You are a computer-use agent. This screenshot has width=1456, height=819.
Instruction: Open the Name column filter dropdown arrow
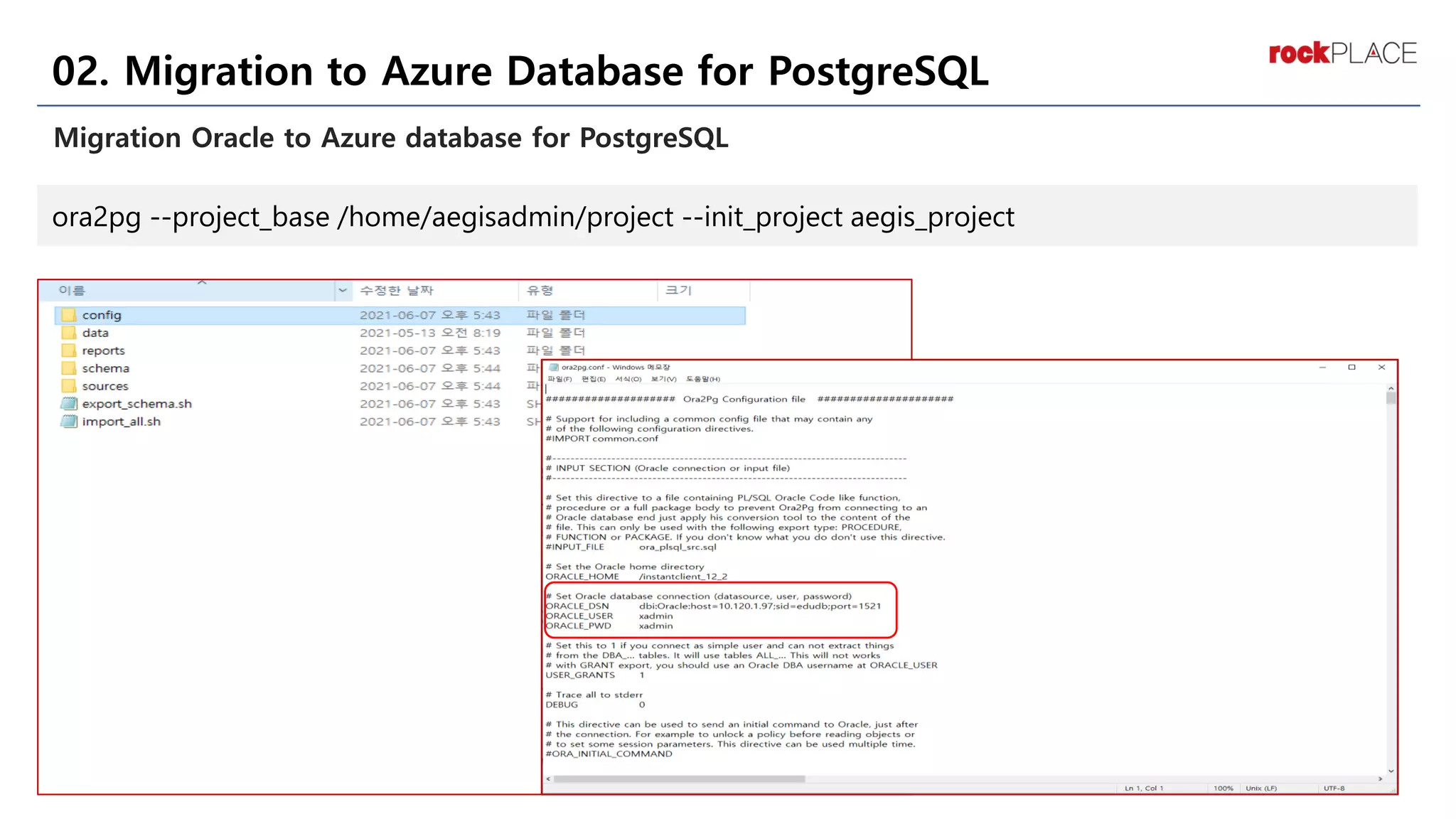(x=343, y=290)
